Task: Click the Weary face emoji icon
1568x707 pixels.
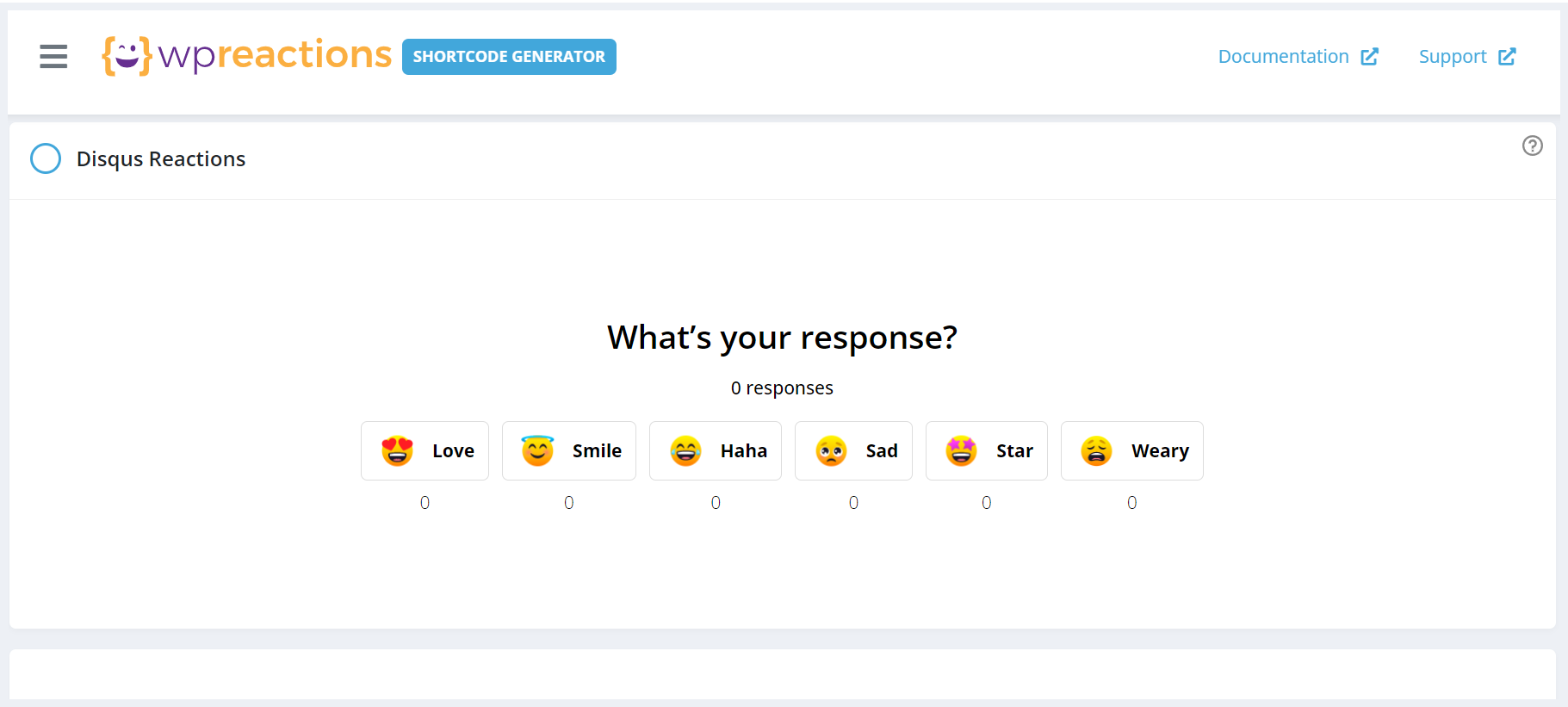Action: (x=1095, y=450)
